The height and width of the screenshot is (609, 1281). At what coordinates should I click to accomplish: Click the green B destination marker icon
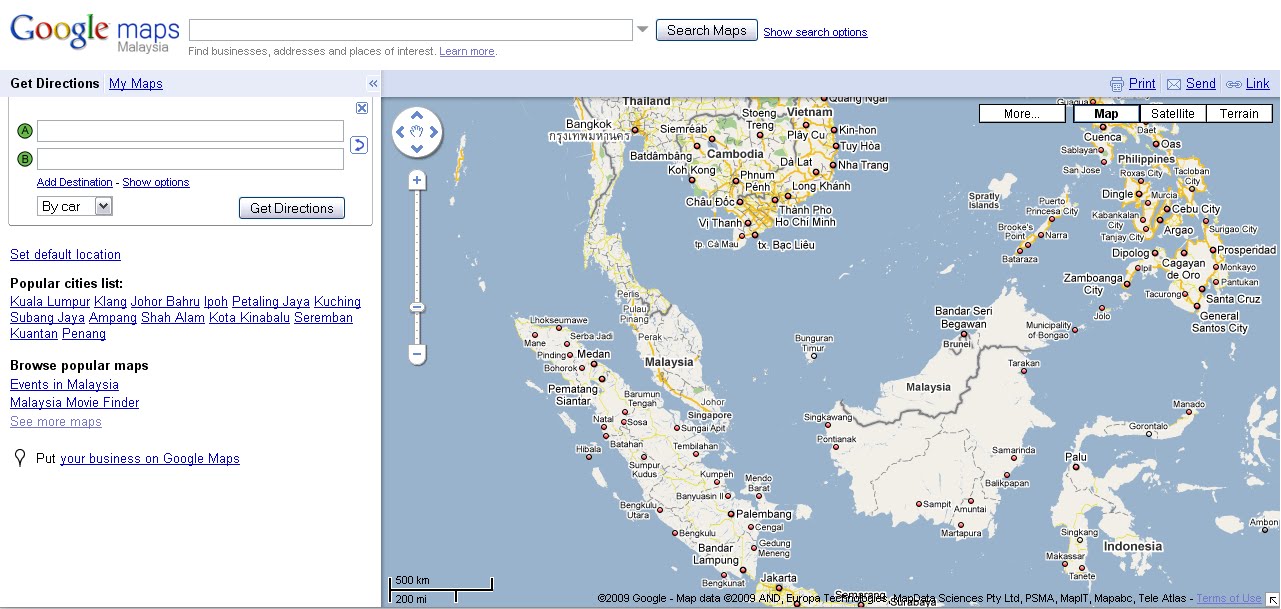[25, 159]
